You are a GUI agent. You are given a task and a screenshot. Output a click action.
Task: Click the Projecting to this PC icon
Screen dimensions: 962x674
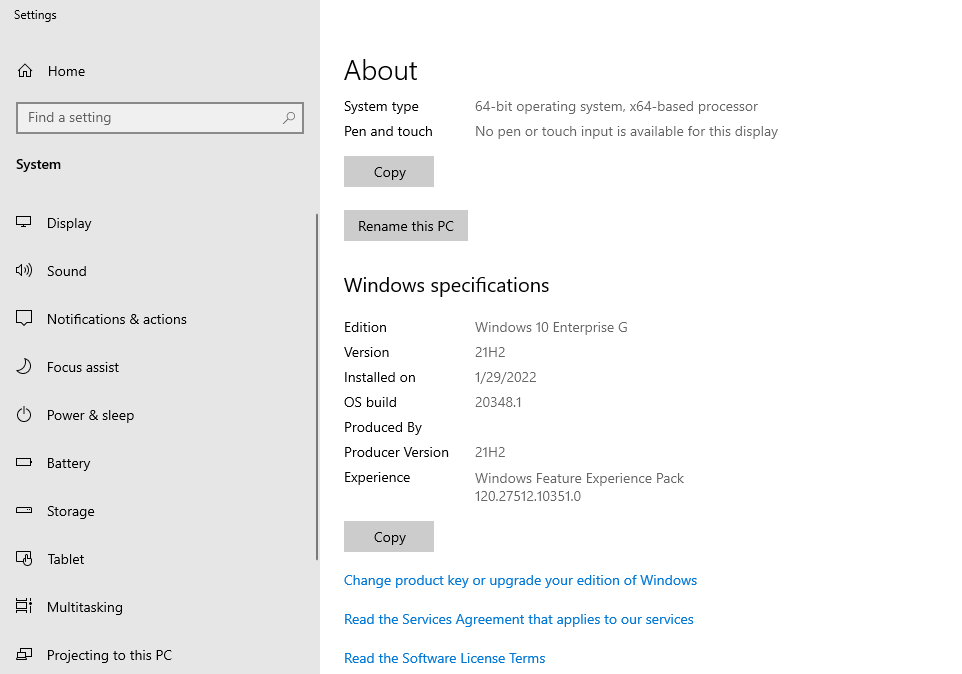point(24,654)
